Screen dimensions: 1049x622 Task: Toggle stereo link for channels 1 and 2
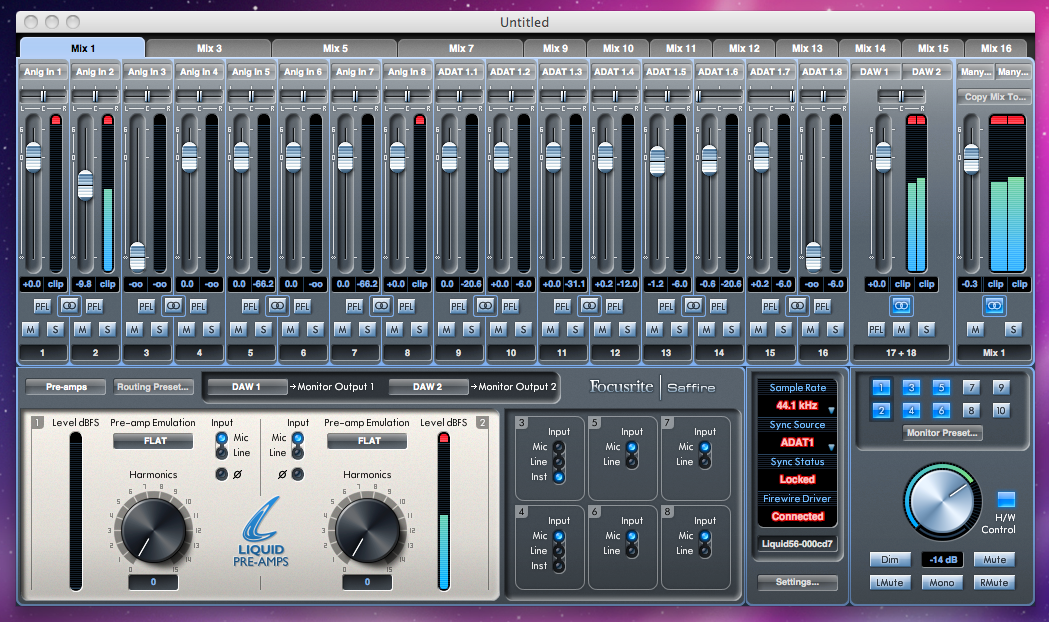point(69,306)
